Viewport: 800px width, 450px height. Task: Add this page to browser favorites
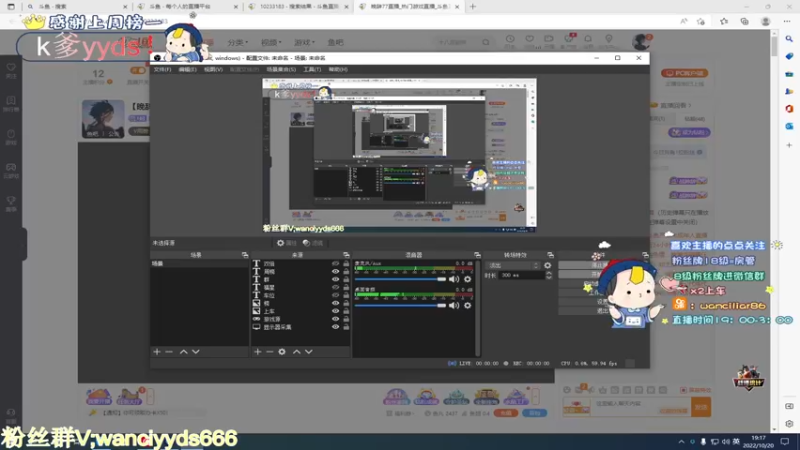click(x=701, y=21)
